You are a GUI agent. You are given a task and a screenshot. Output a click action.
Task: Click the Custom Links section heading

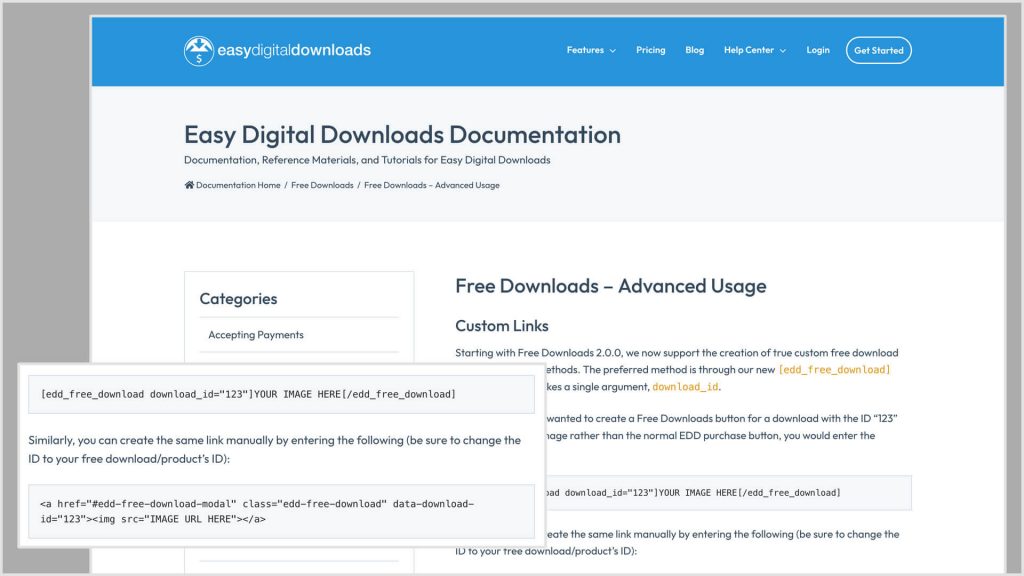click(x=501, y=326)
